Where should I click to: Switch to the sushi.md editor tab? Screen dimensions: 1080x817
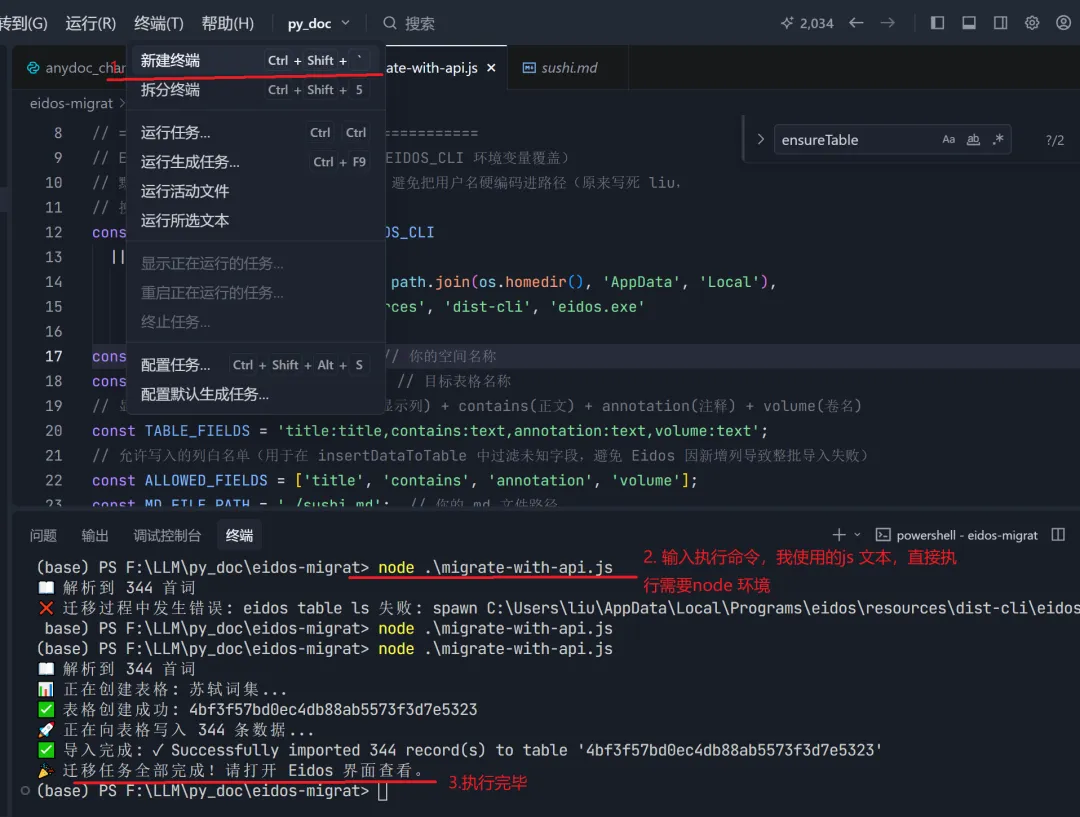[568, 68]
